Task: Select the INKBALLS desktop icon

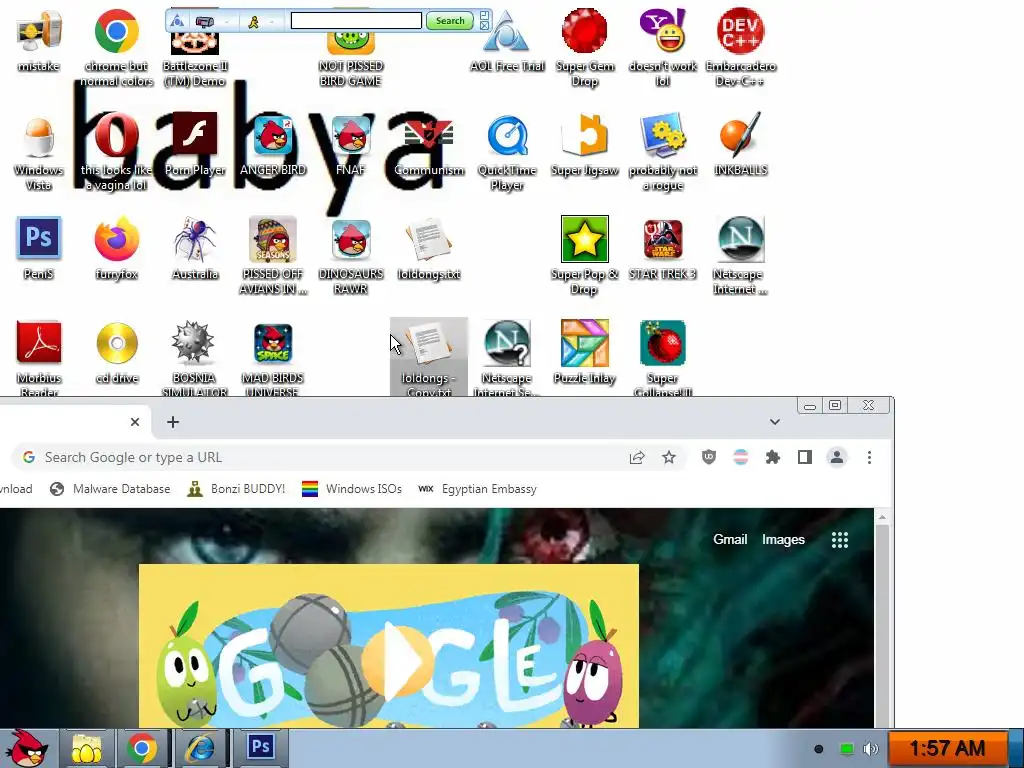Action: tap(741, 145)
